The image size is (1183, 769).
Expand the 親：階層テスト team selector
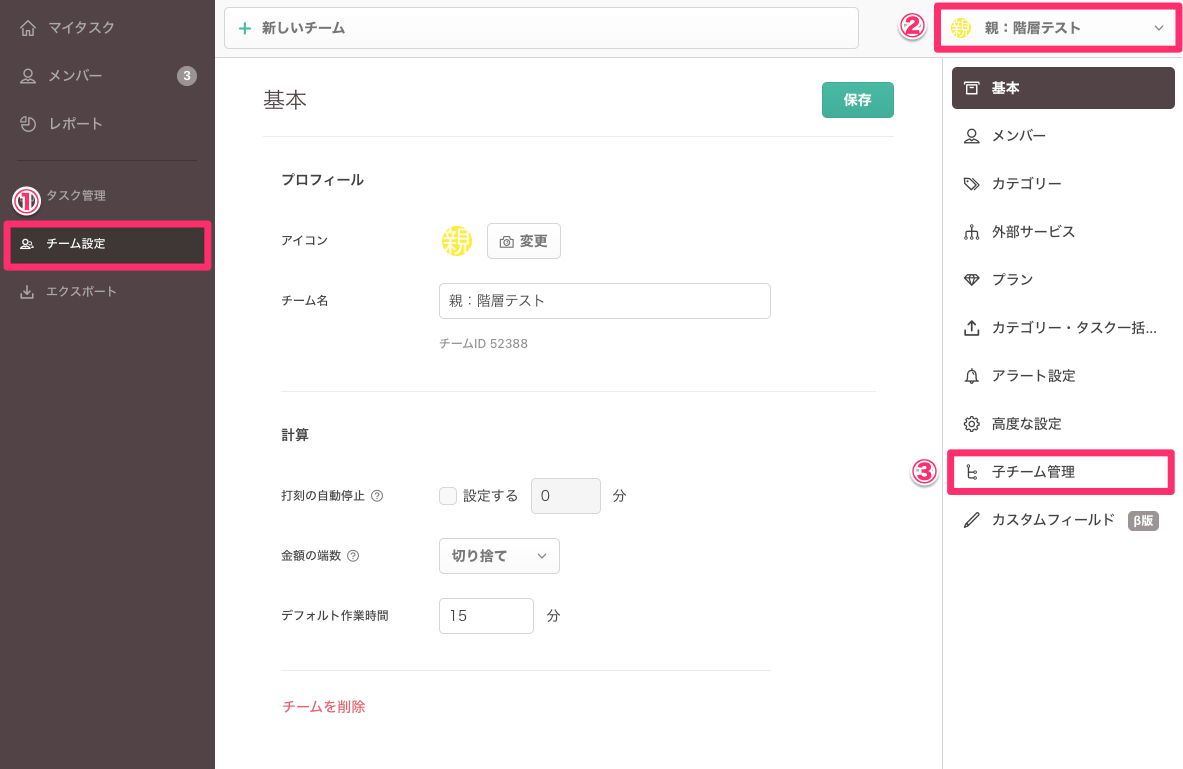pyautogui.click(x=1058, y=28)
